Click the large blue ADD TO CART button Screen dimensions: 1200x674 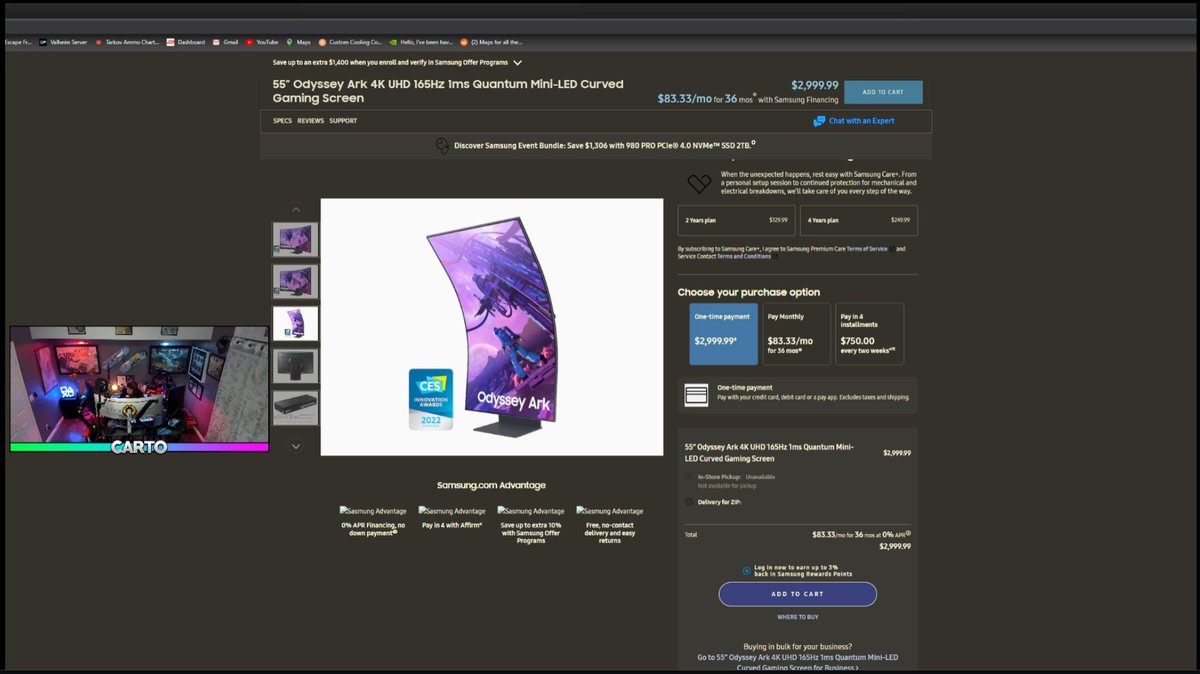pos(798,594)
